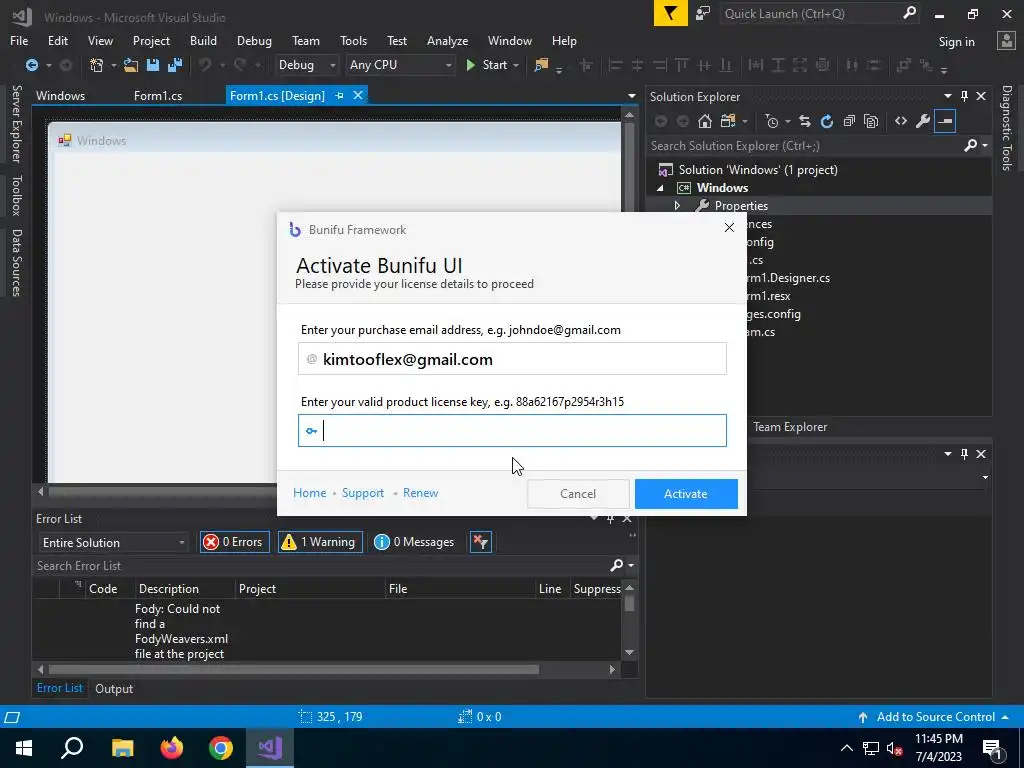
Task: Click View Code icon in Solution Explorer
Action: coord(901,121)
